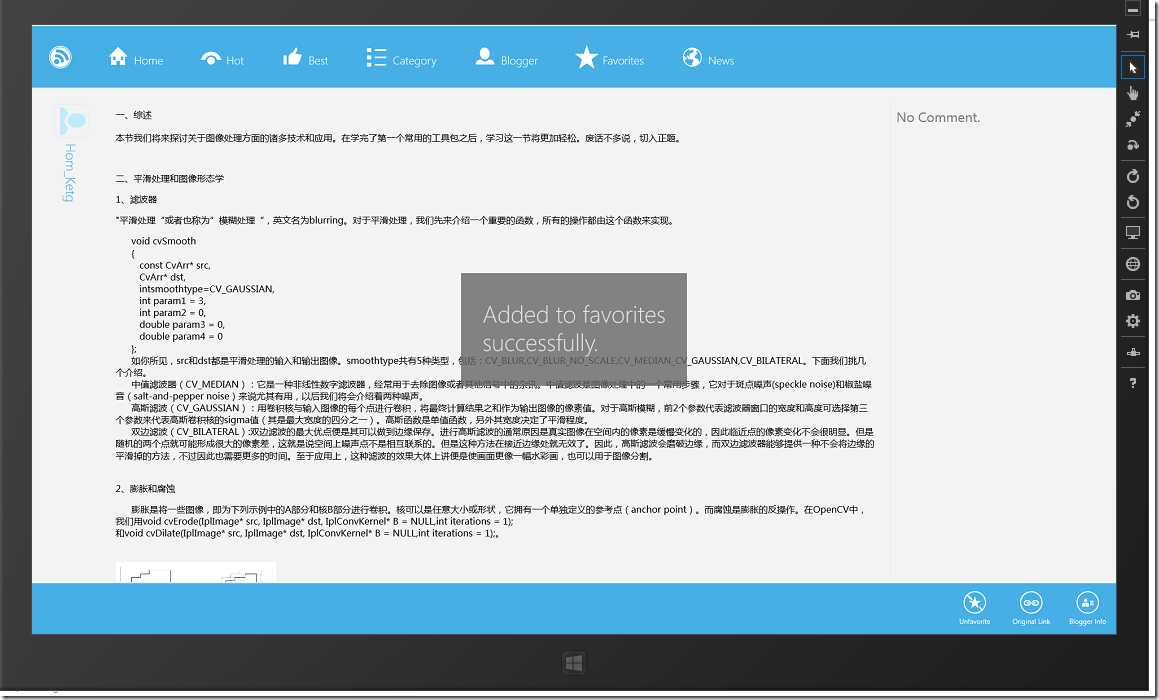Open the Original Link button
The image size is (1159, 700).
point(1031,608)
